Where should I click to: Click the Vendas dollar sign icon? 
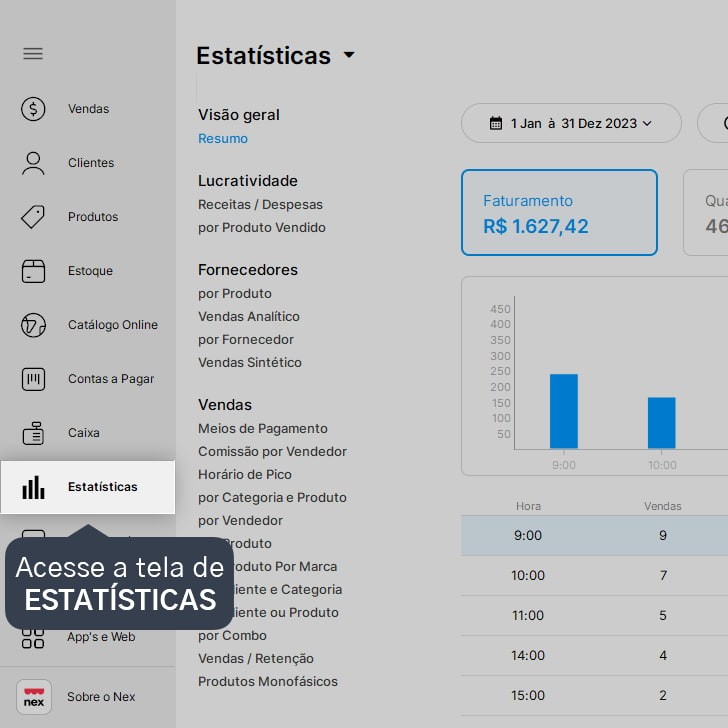click(33, 109)
